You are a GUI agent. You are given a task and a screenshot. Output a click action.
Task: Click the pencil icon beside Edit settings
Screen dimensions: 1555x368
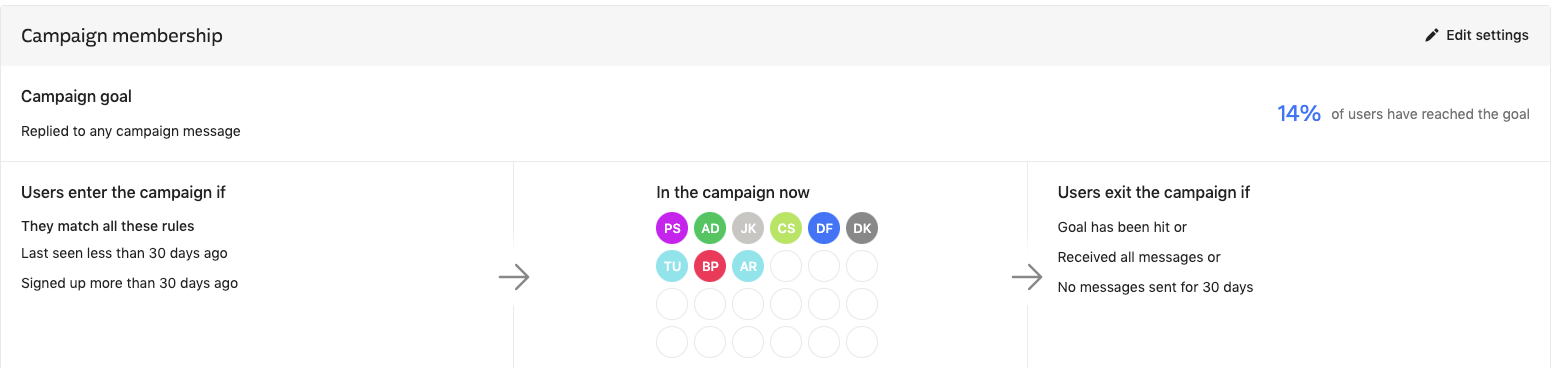tap(1432, 35)
